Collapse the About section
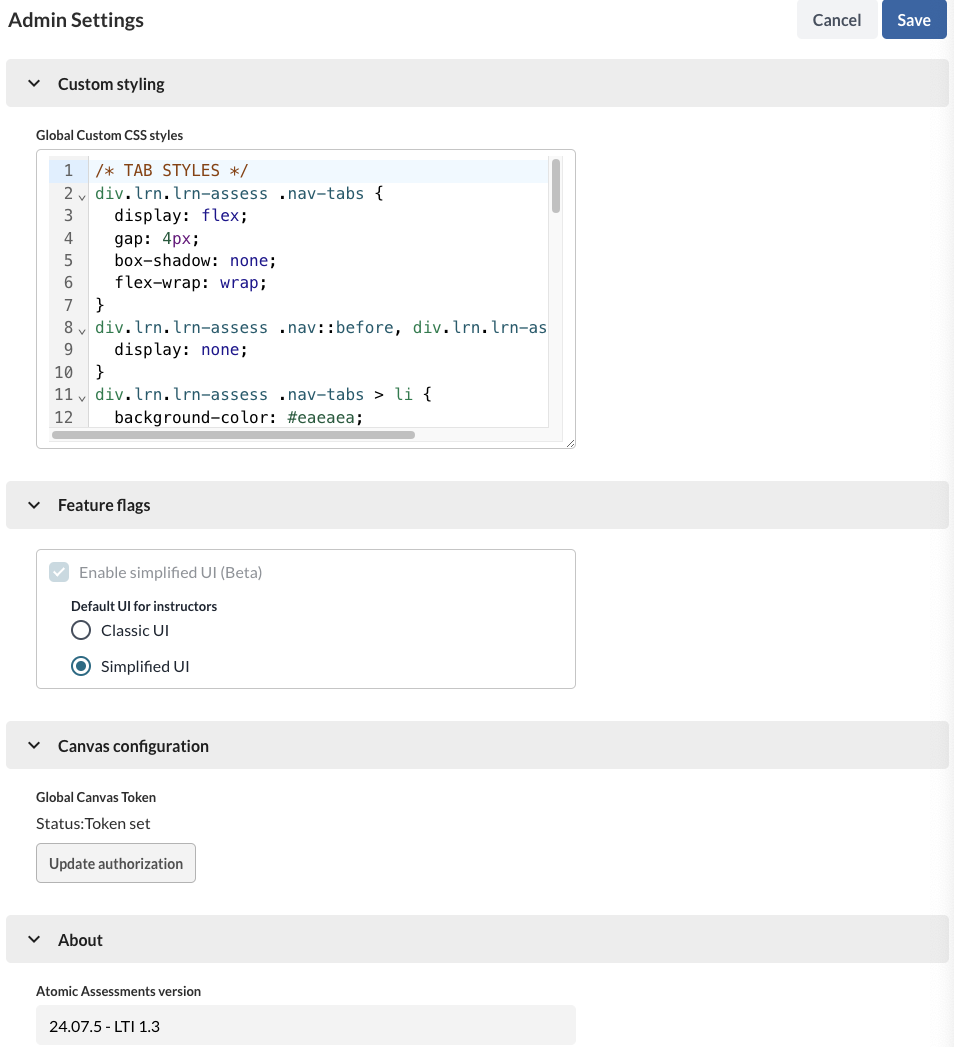Image resolution: width=954 pixels, height=1047 pixels. [x=35, y=939]
